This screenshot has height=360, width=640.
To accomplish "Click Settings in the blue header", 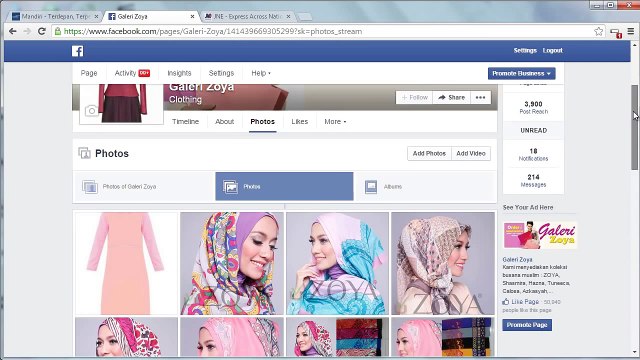I will point(525,51).
